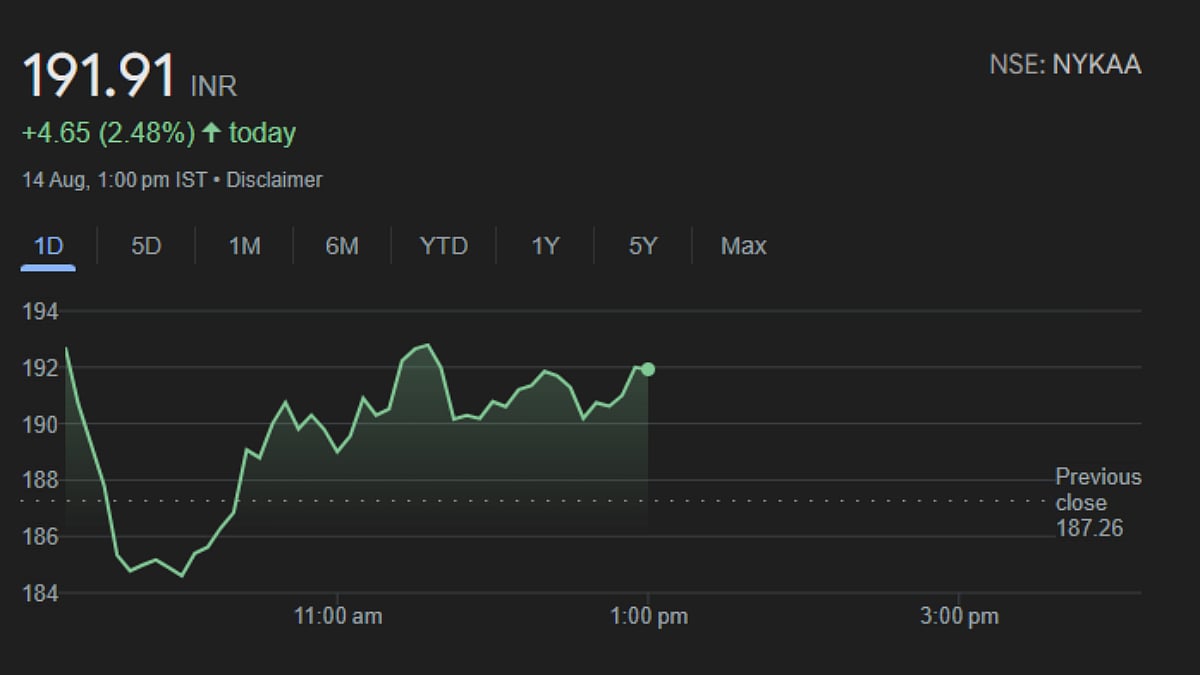Switch to the YTD tab

443,246
